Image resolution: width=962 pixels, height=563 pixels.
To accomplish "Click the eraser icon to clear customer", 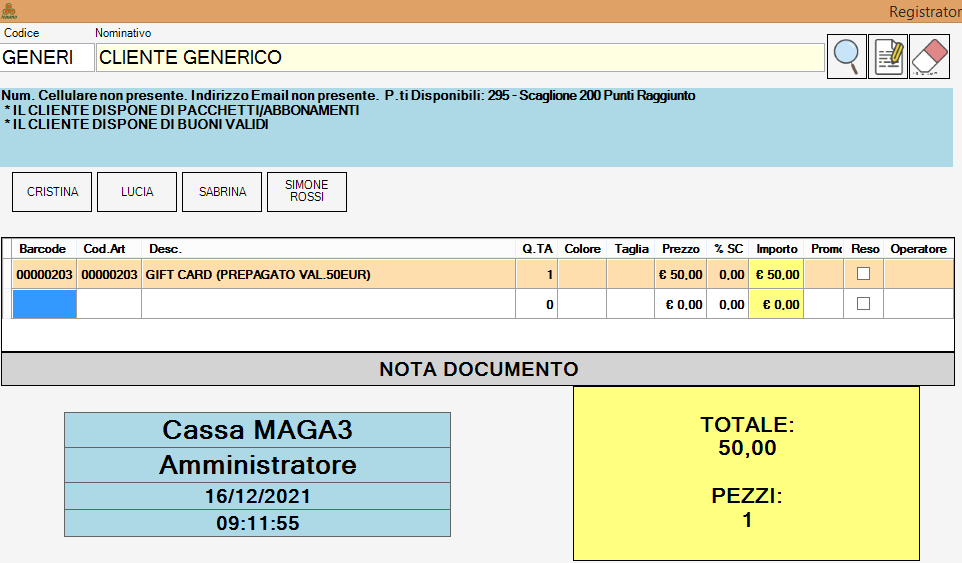I will pyautogui.click(x=929, y=56).
